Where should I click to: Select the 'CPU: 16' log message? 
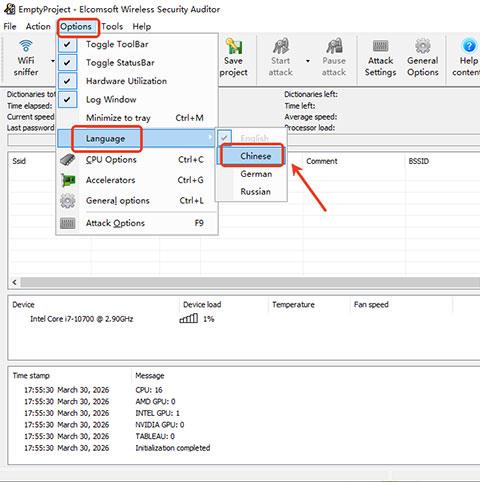tap(149, 390)
